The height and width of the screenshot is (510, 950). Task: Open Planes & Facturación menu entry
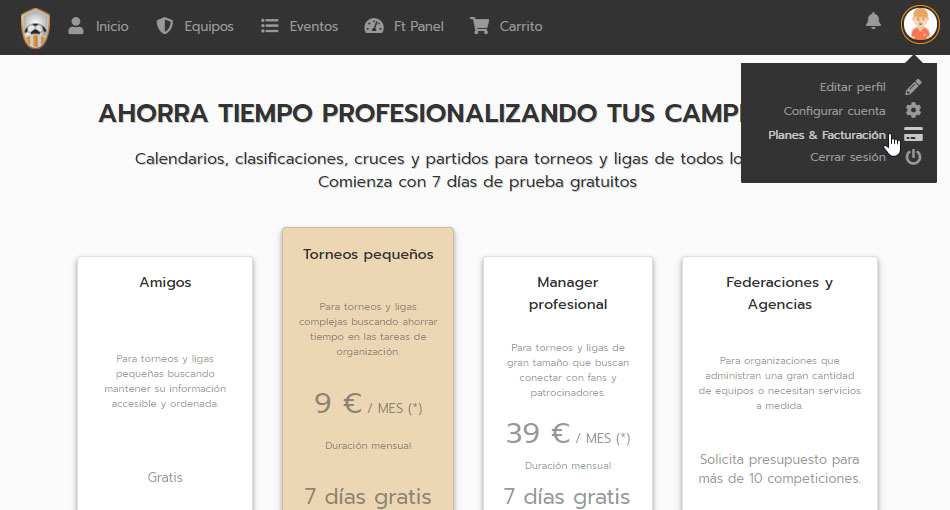(x=826, y=135)
